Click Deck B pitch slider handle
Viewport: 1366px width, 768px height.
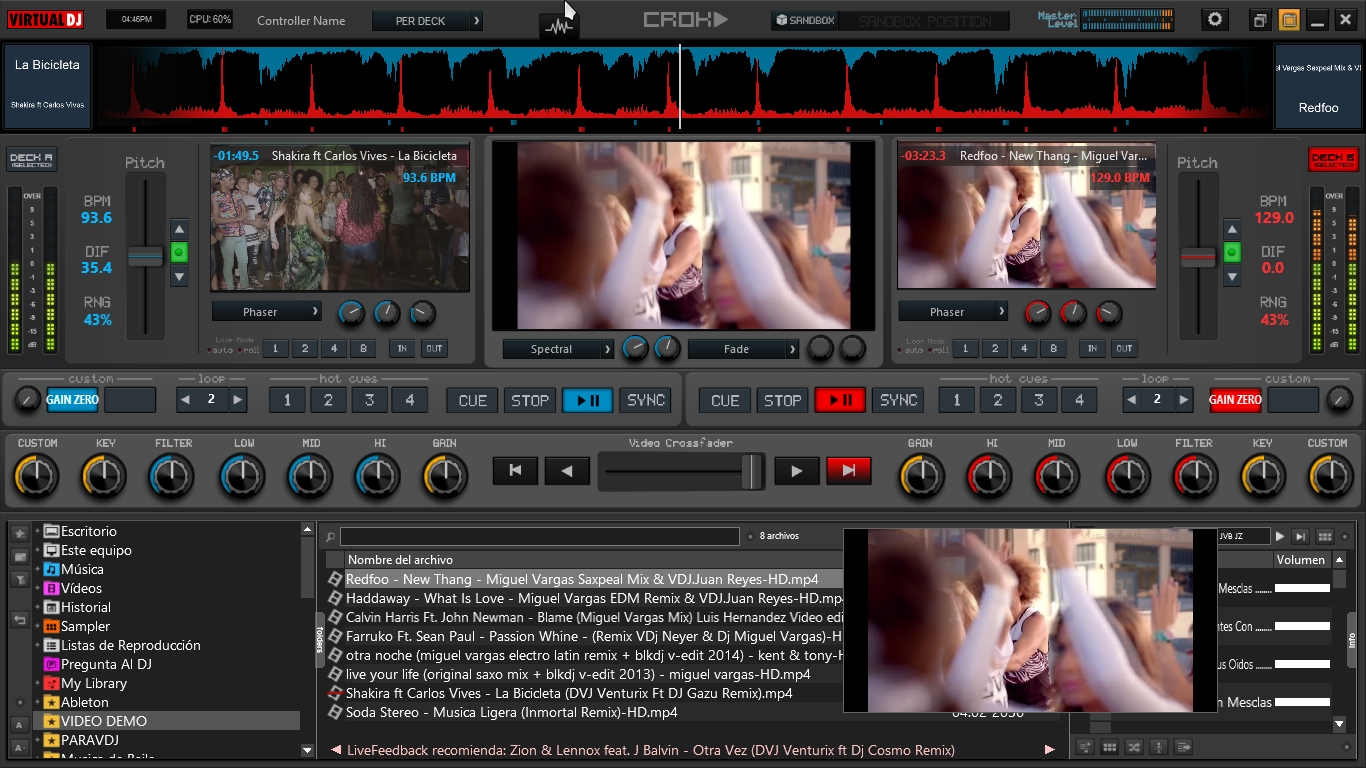point(1198,257)
